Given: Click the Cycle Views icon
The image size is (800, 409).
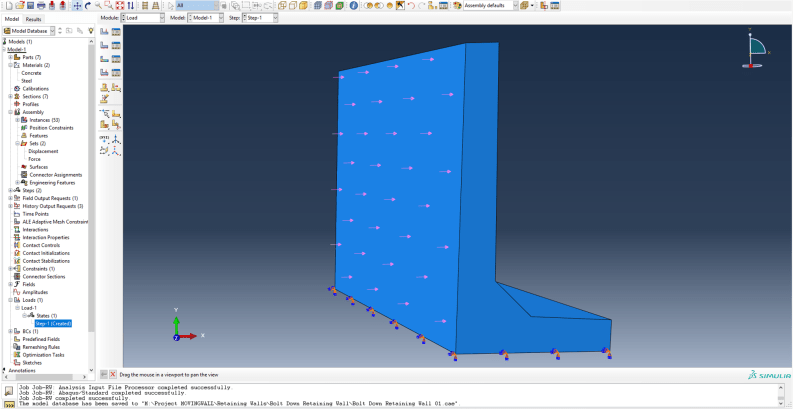Looking at the screenshot, I should coord(131,6).
